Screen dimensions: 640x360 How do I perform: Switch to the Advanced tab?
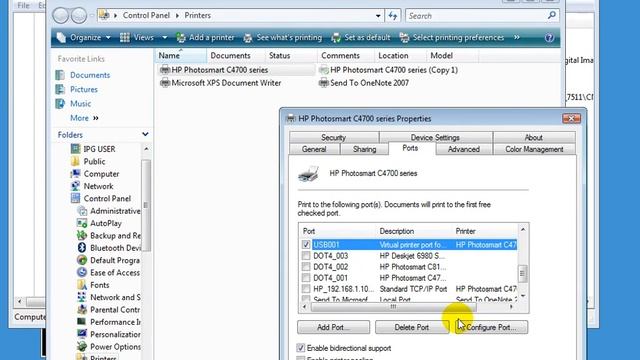tap(464, 149)
